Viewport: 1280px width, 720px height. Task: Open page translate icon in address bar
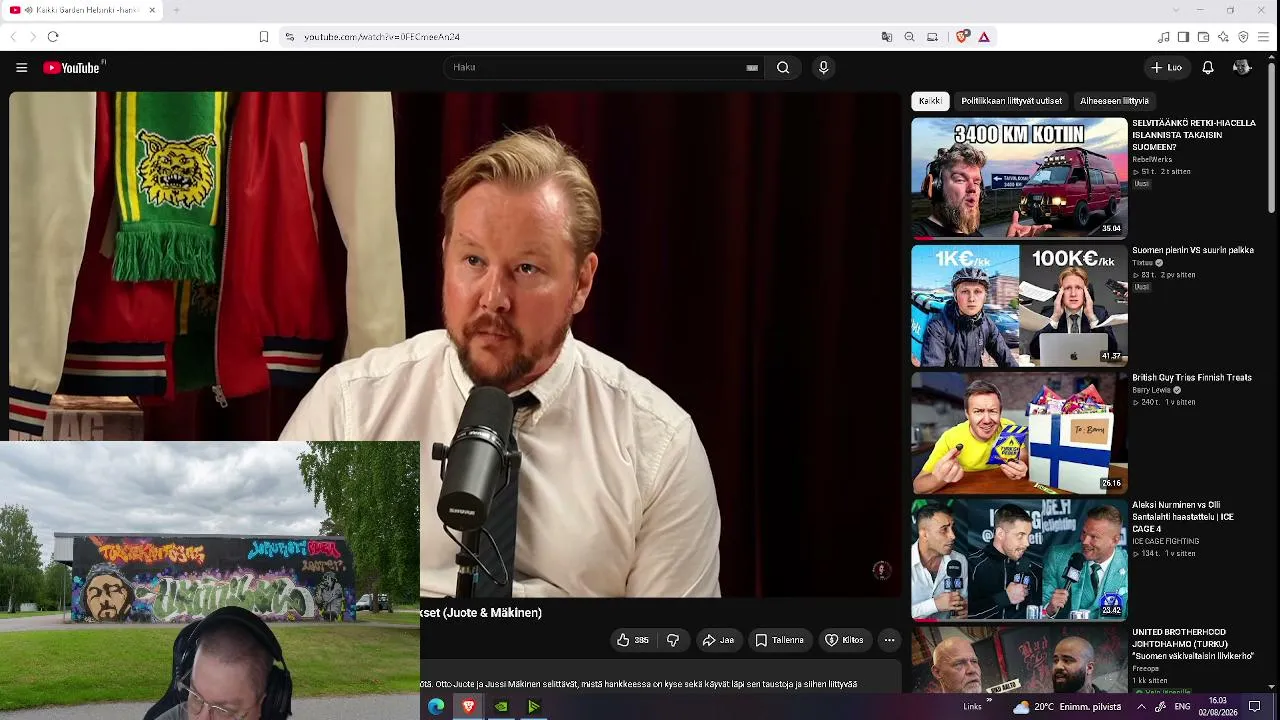pyautogui.click(x=886, y=37)
